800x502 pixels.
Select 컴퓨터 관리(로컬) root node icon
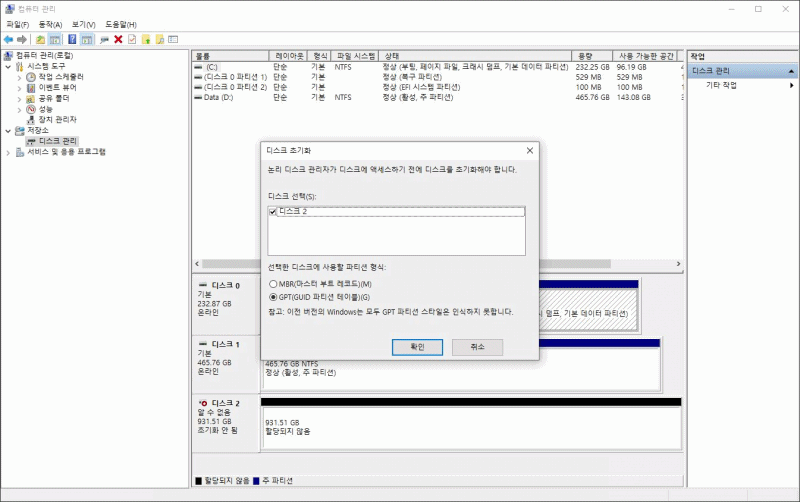coord(9,55)
